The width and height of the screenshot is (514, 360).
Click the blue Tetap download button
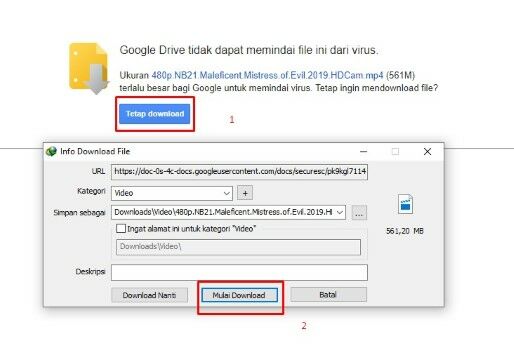pyautogui.click(x=154, y=114)
